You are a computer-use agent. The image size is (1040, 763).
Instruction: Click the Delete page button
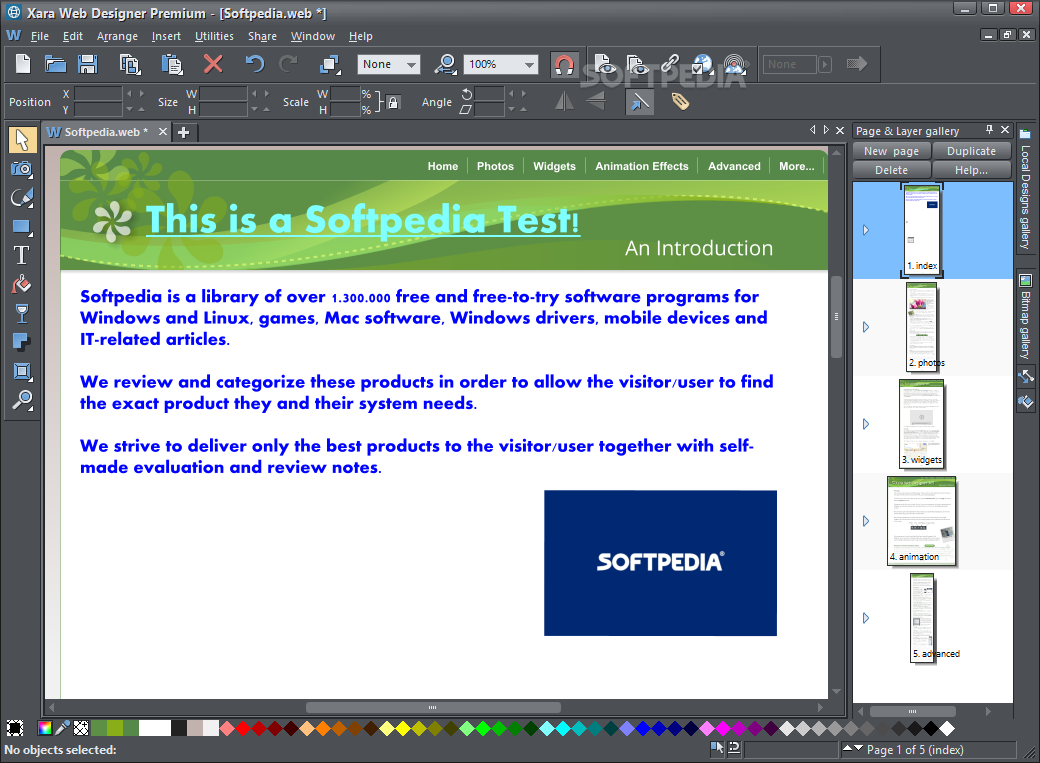pos(891,171)
